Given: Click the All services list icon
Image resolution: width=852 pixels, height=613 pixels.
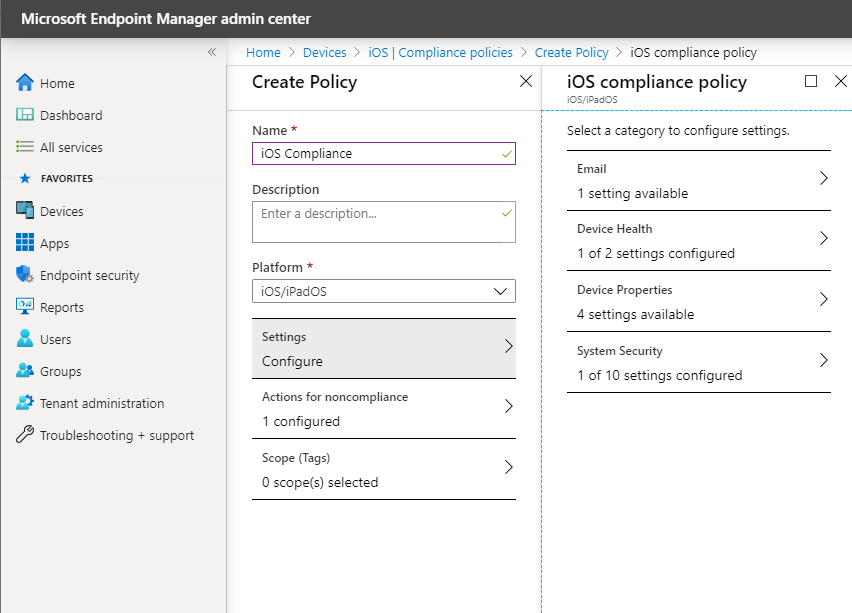Looking at the screenshot, I should tap(25, 147).
